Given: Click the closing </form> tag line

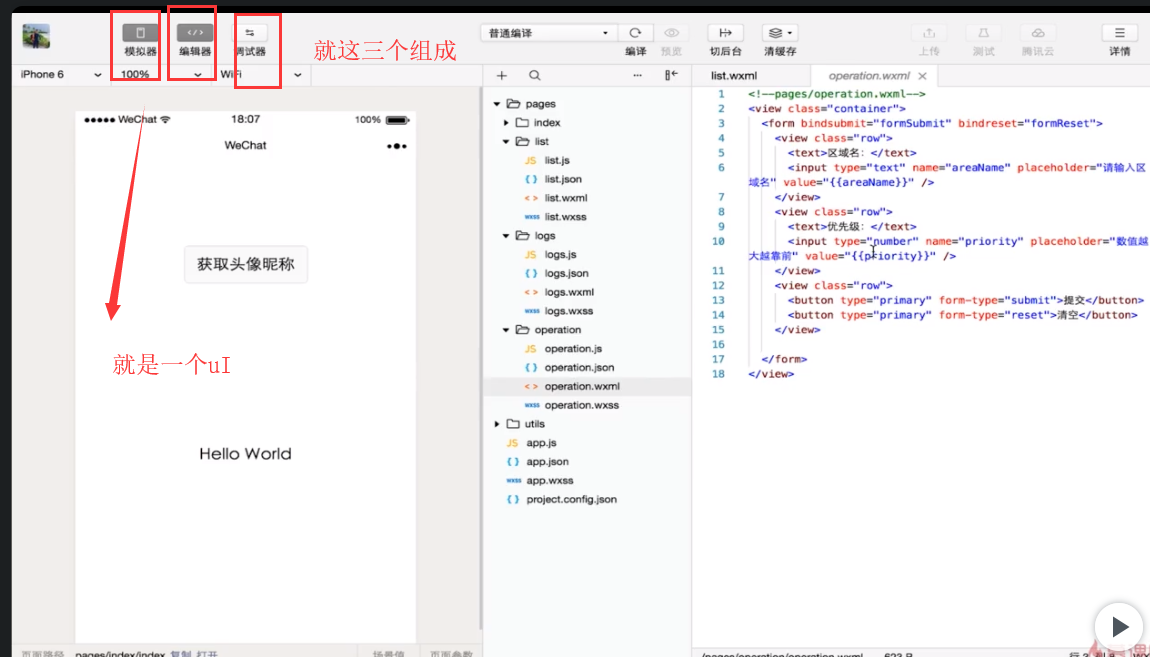Looking at the screenshot, I should click(784, 359).
